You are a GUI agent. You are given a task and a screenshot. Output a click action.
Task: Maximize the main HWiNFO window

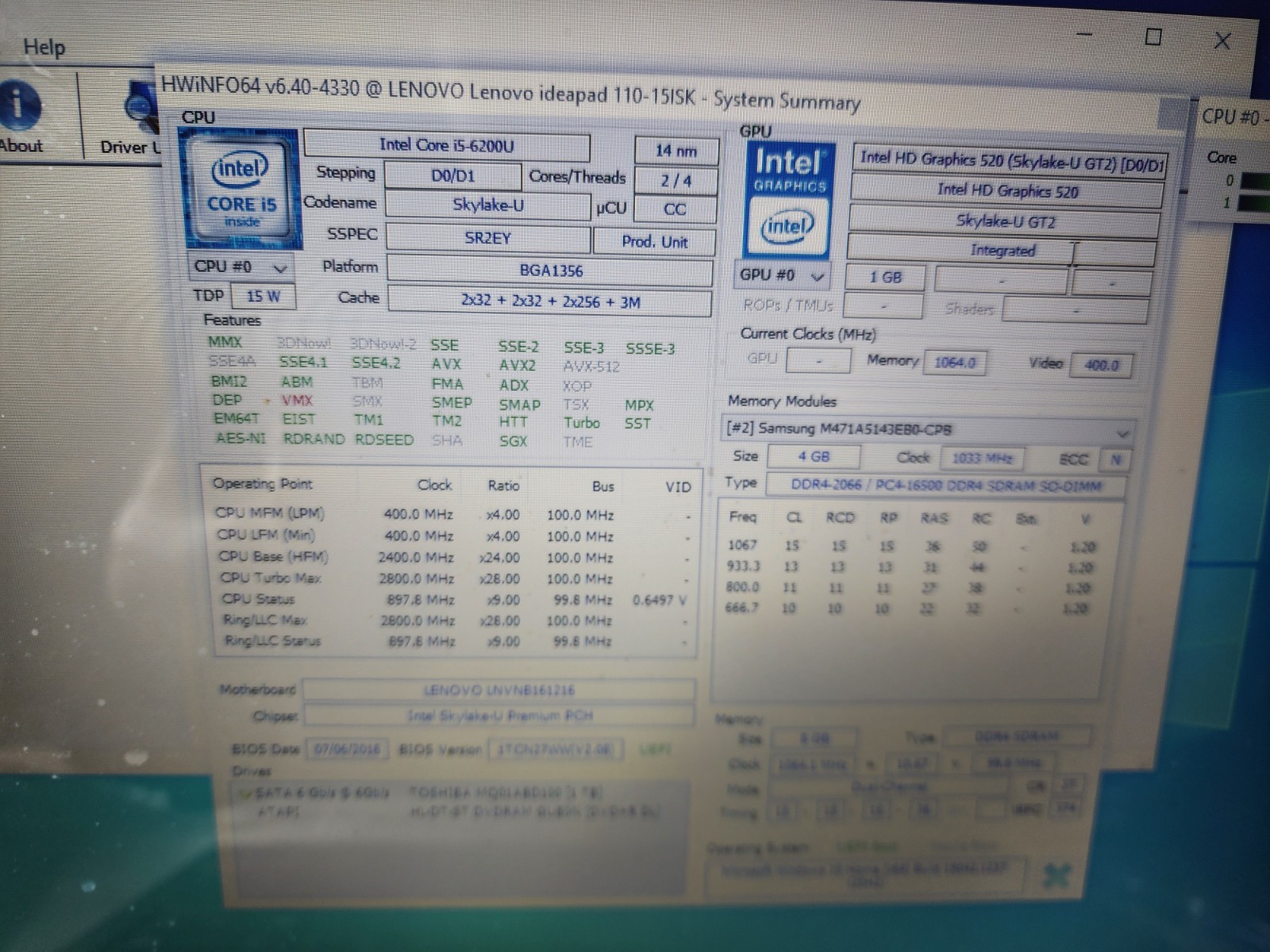[x=1154, y=36]
